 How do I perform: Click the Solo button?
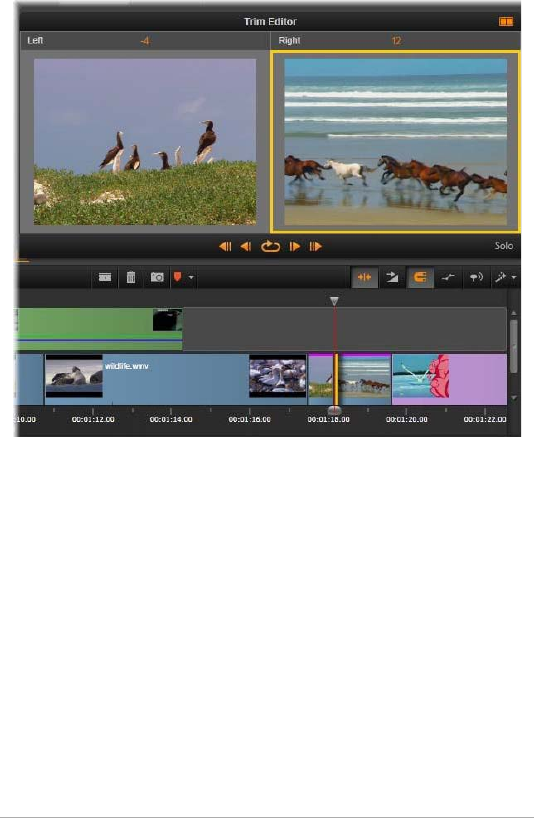tap(504, 246)
